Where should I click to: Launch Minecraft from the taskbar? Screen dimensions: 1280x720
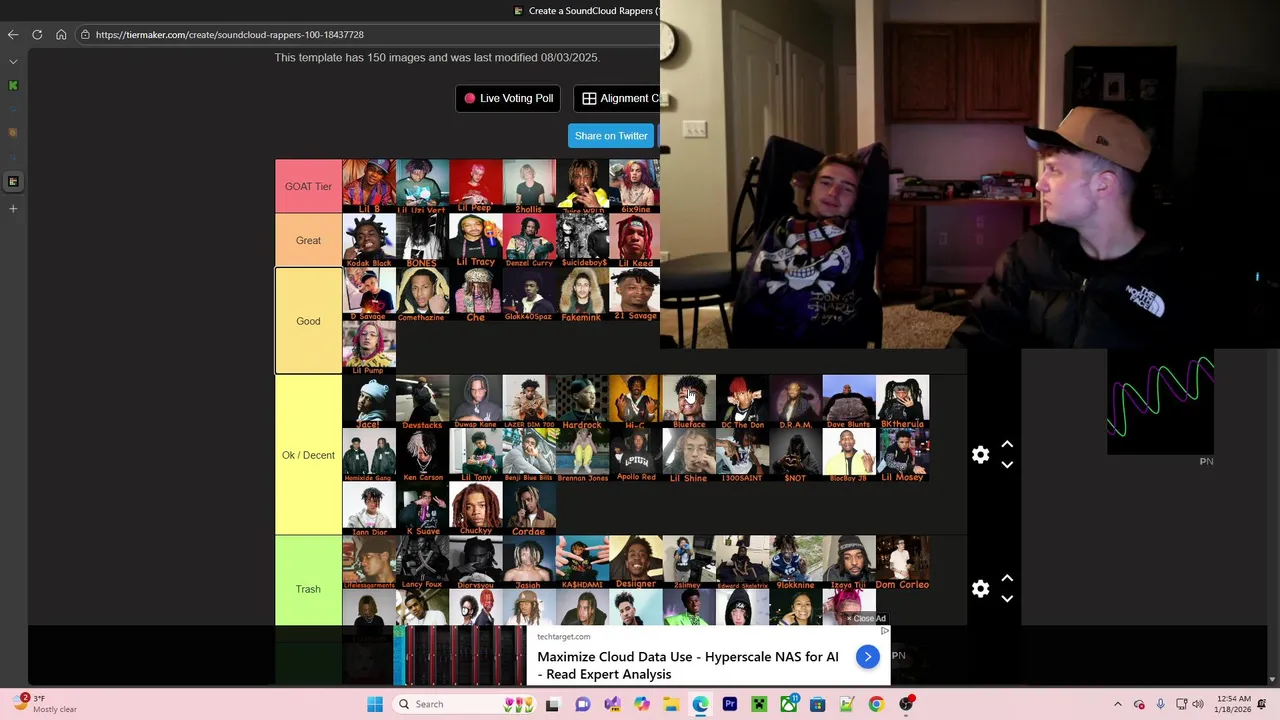point(759,704)
